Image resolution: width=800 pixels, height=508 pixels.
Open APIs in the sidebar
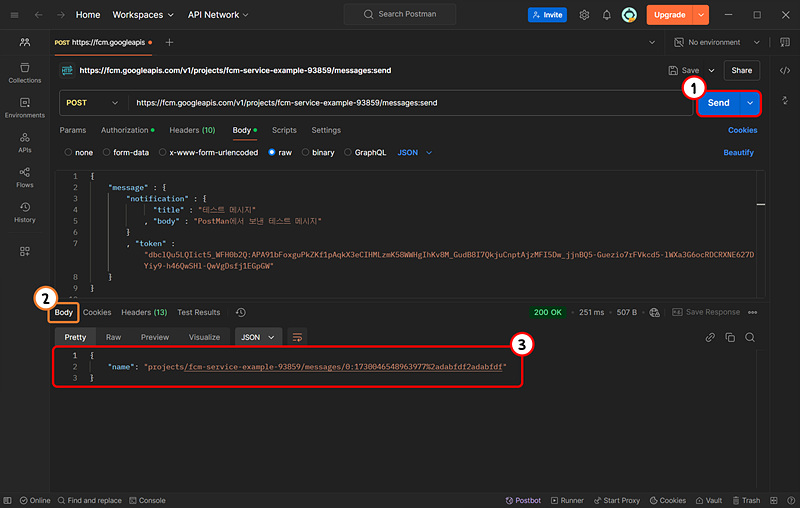[24, 143]
